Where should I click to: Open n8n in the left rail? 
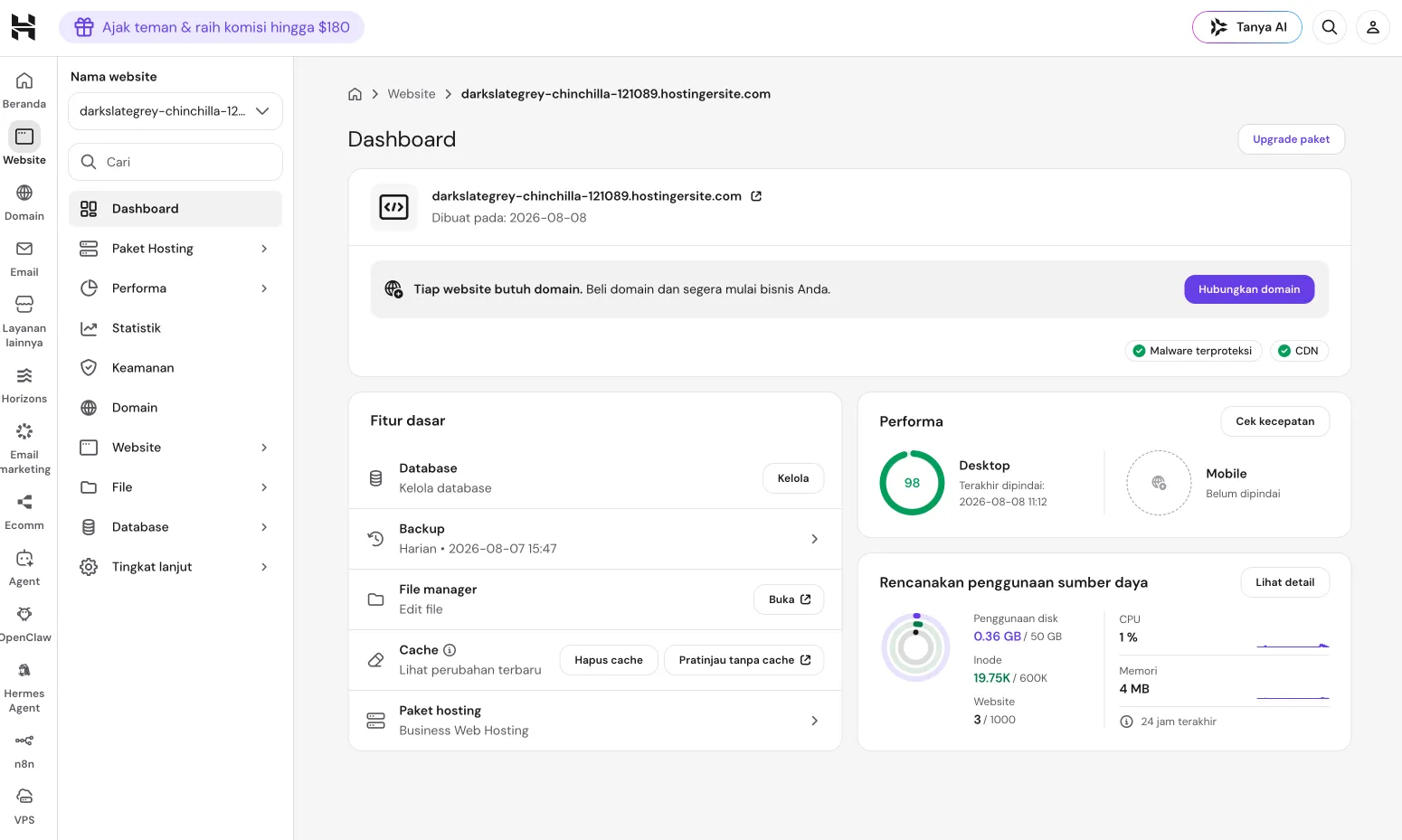[x=24, y=750]
